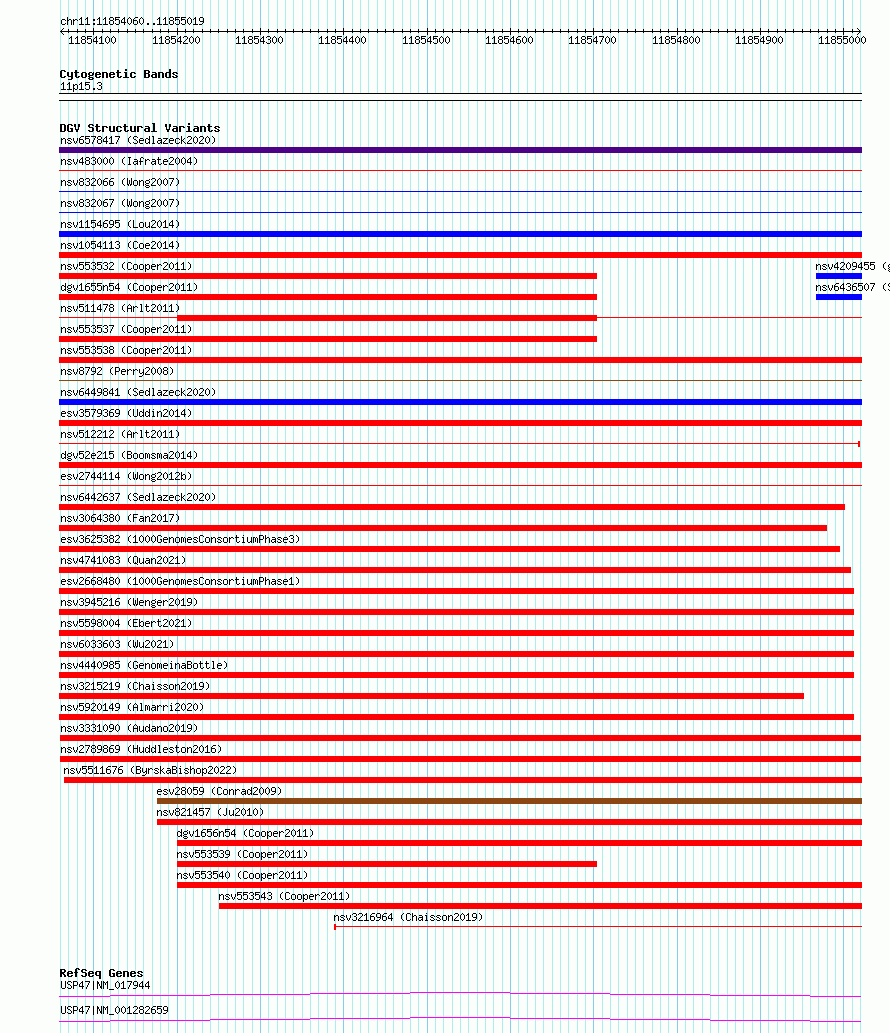Open variant nsv553538 (Cooper2011)
Screen dimensions: 890x1033
(x=126, y=350)
